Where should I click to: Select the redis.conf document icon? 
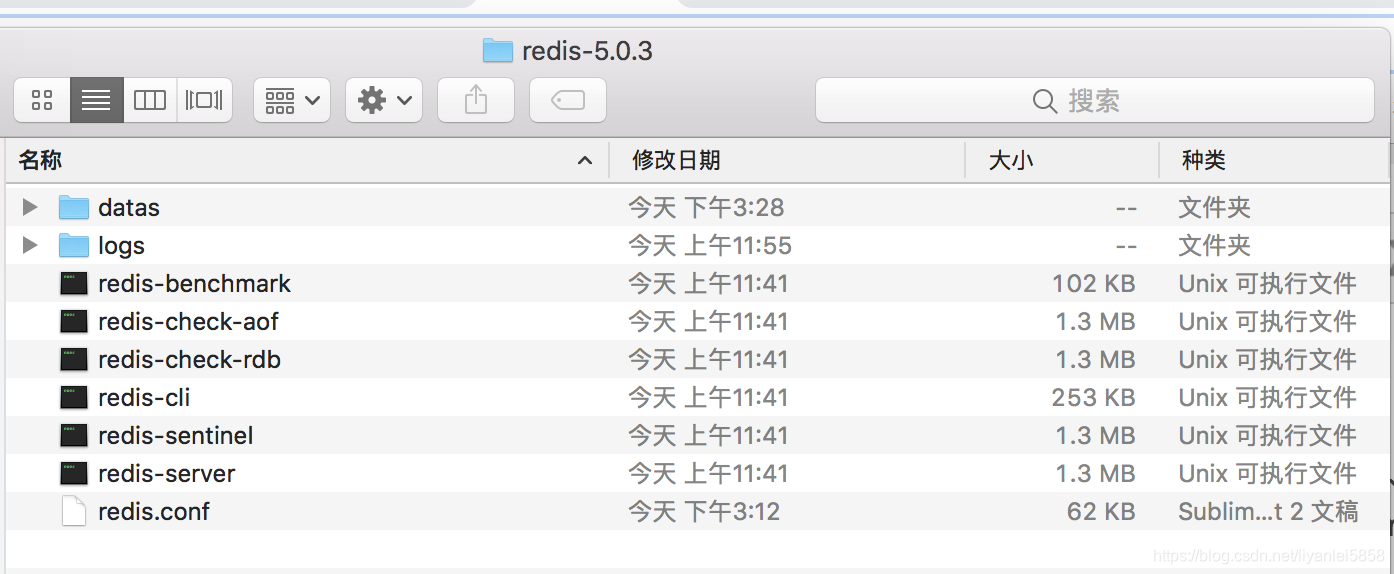pyautogui.click(x=74, y=511)
